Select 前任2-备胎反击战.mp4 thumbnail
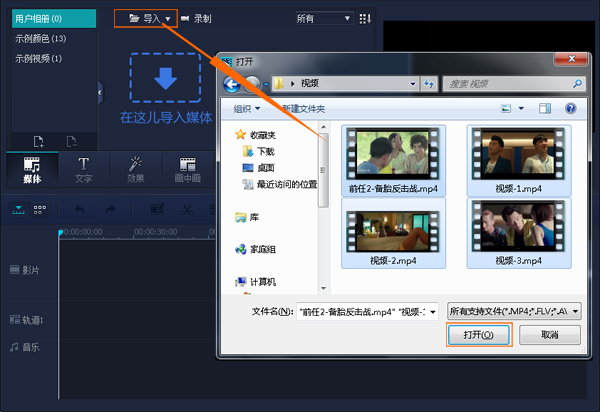 [393, 161]
